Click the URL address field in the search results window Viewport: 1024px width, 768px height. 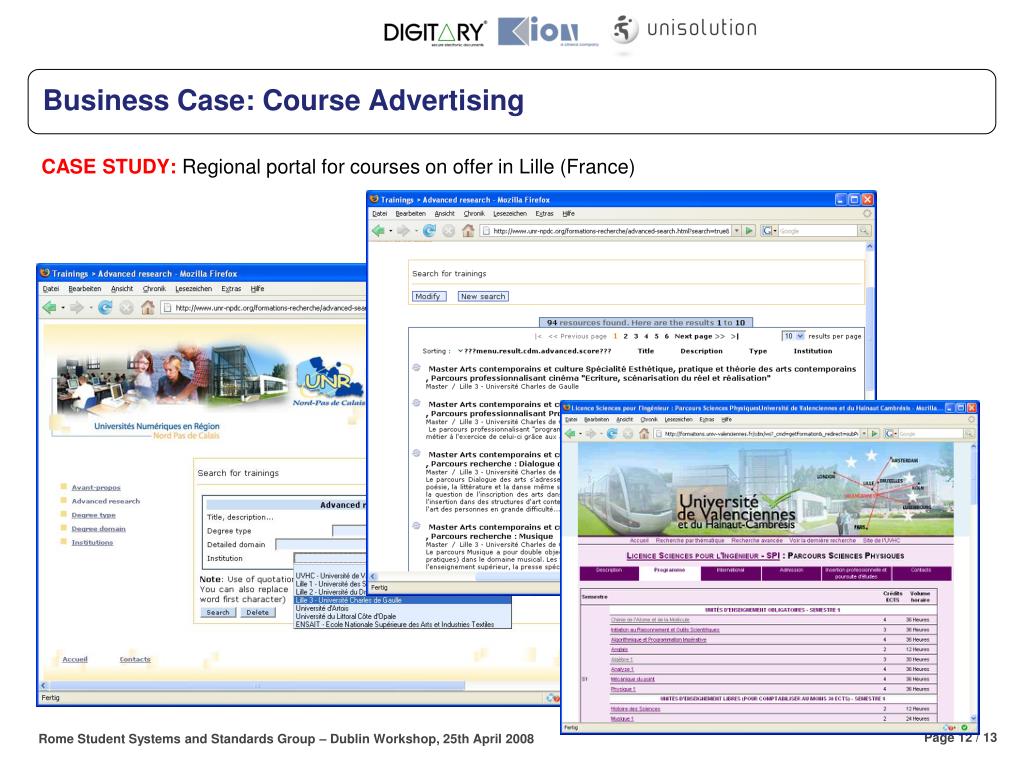[x=606, y=231]
